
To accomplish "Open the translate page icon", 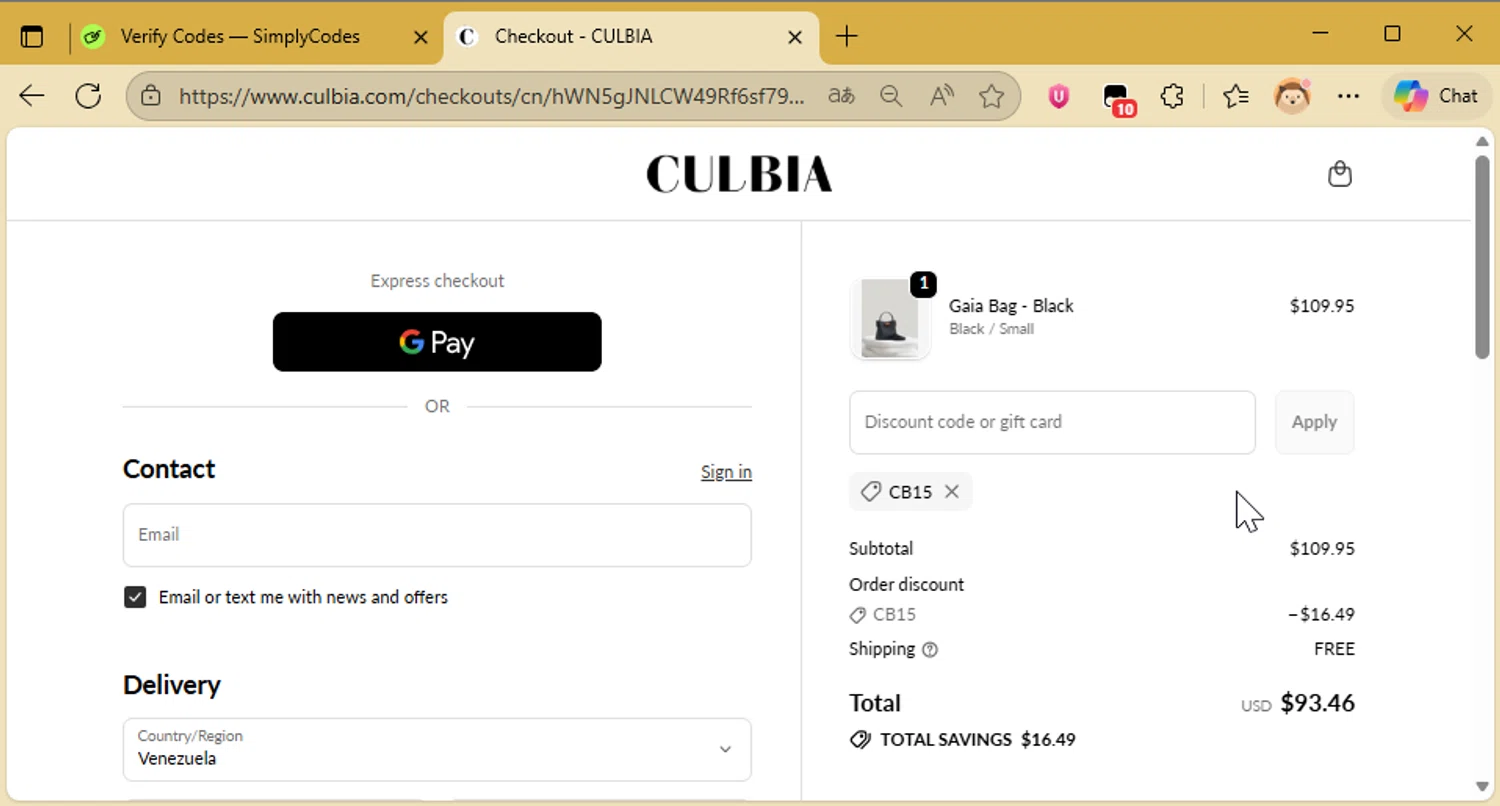I will click(x=842, y=96).
